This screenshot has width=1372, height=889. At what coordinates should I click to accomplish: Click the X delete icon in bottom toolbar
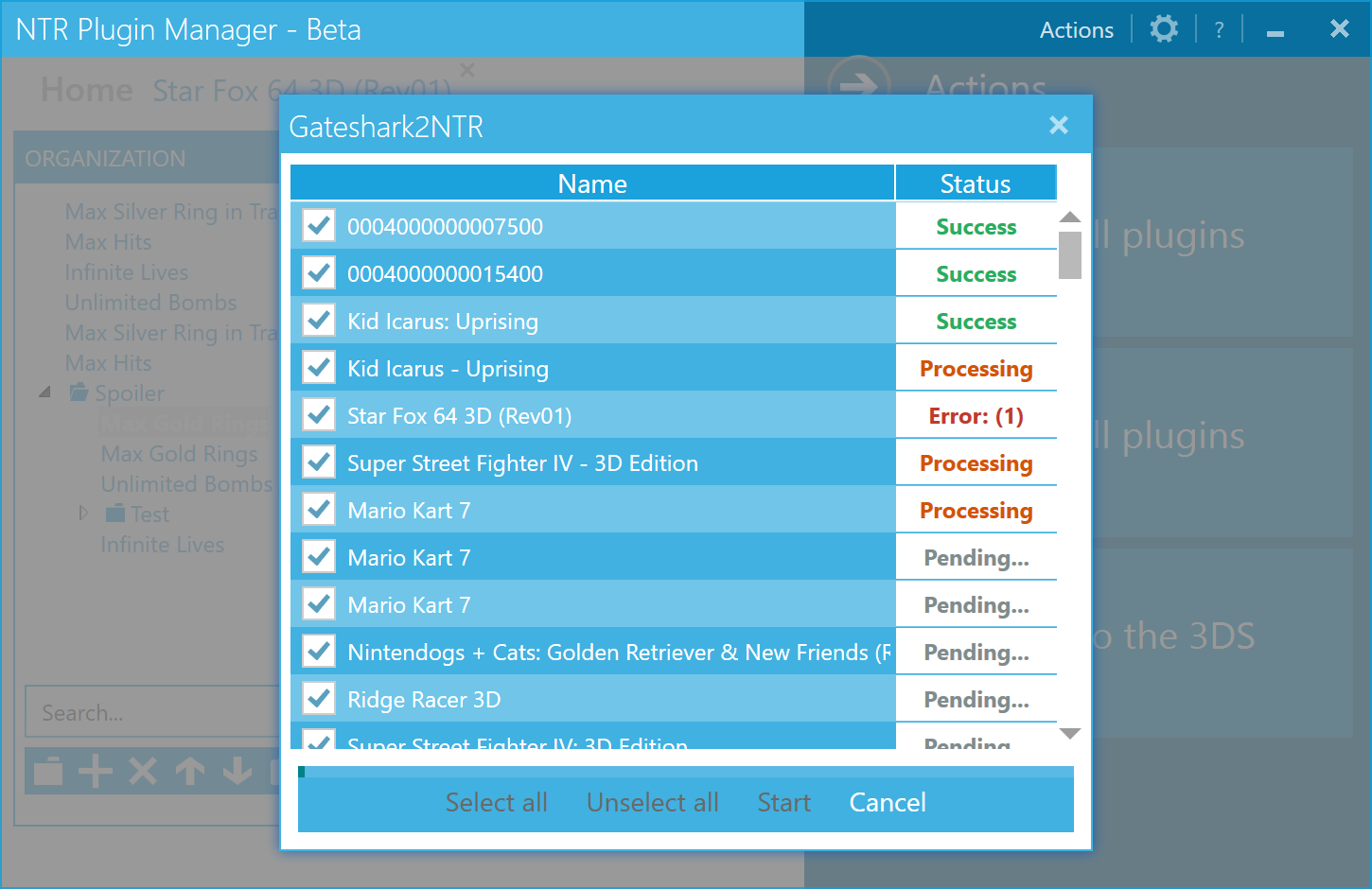click(x=143, y=772)
